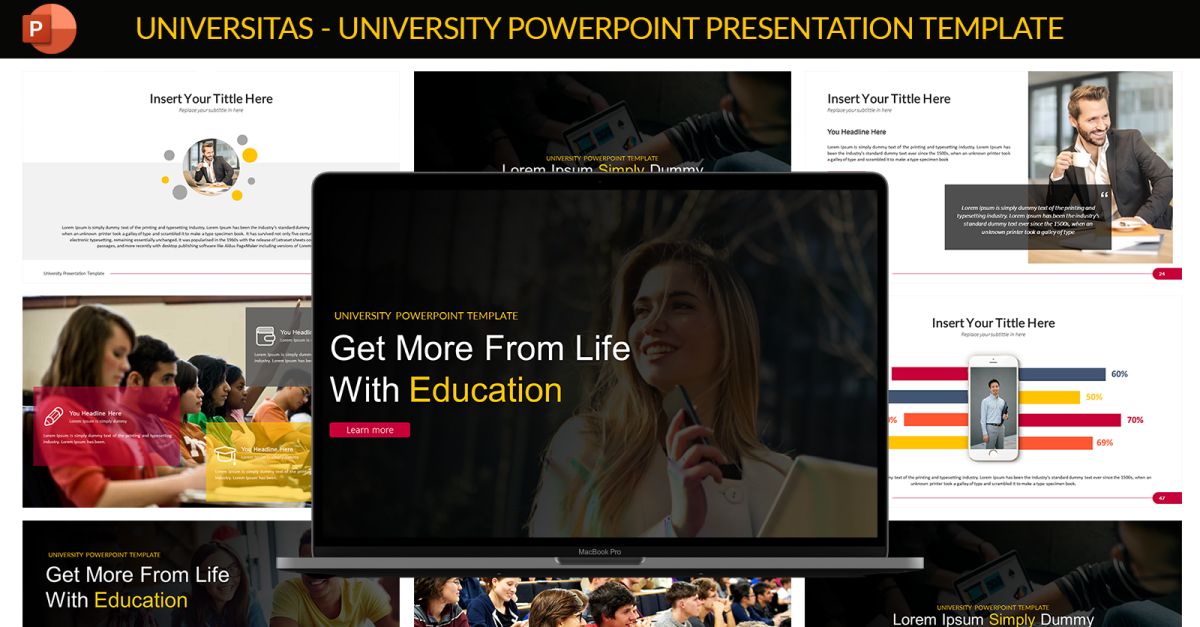
Task: Click the 60% blue chart bar
Action: pyautogui.click(x=1062, y=374)
